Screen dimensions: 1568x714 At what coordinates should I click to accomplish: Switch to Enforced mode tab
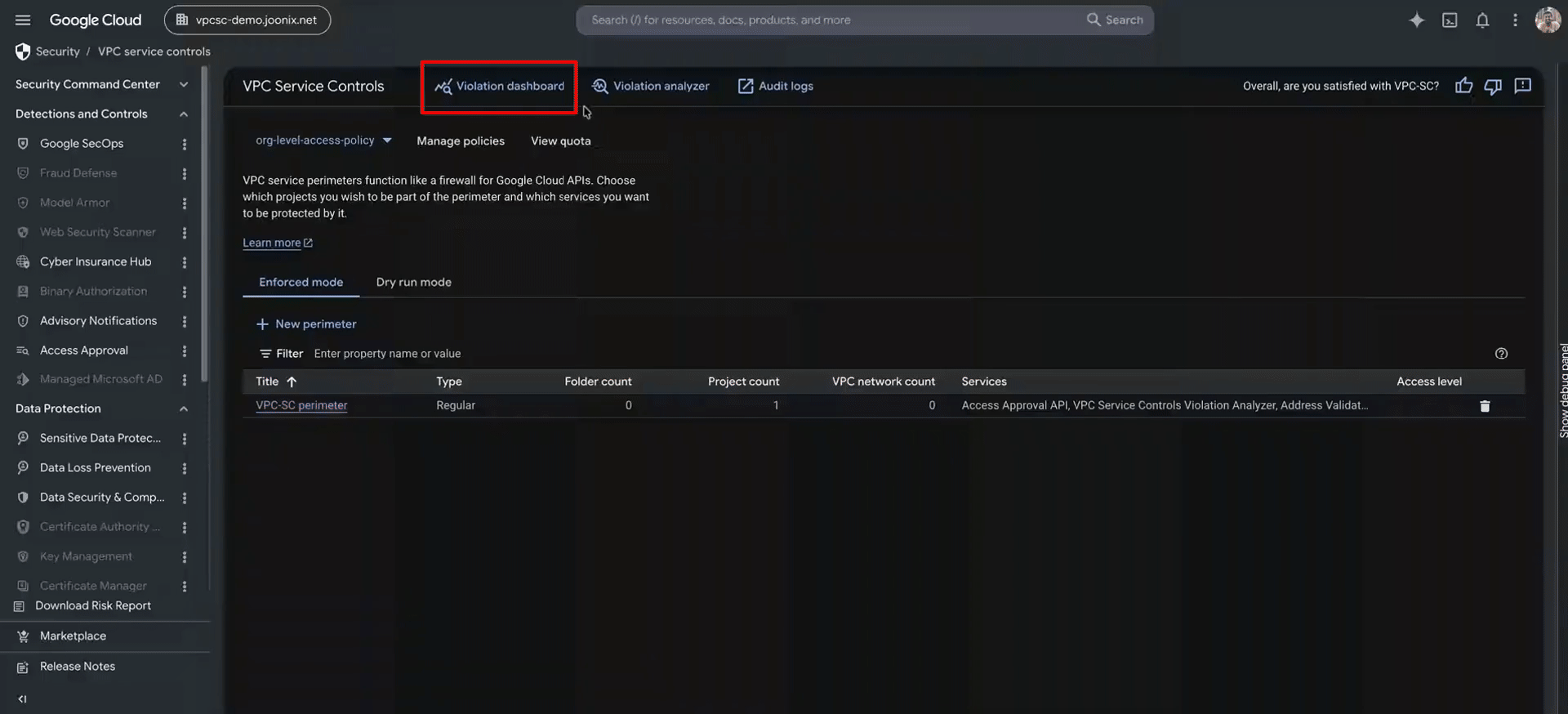tap(301, 282)
